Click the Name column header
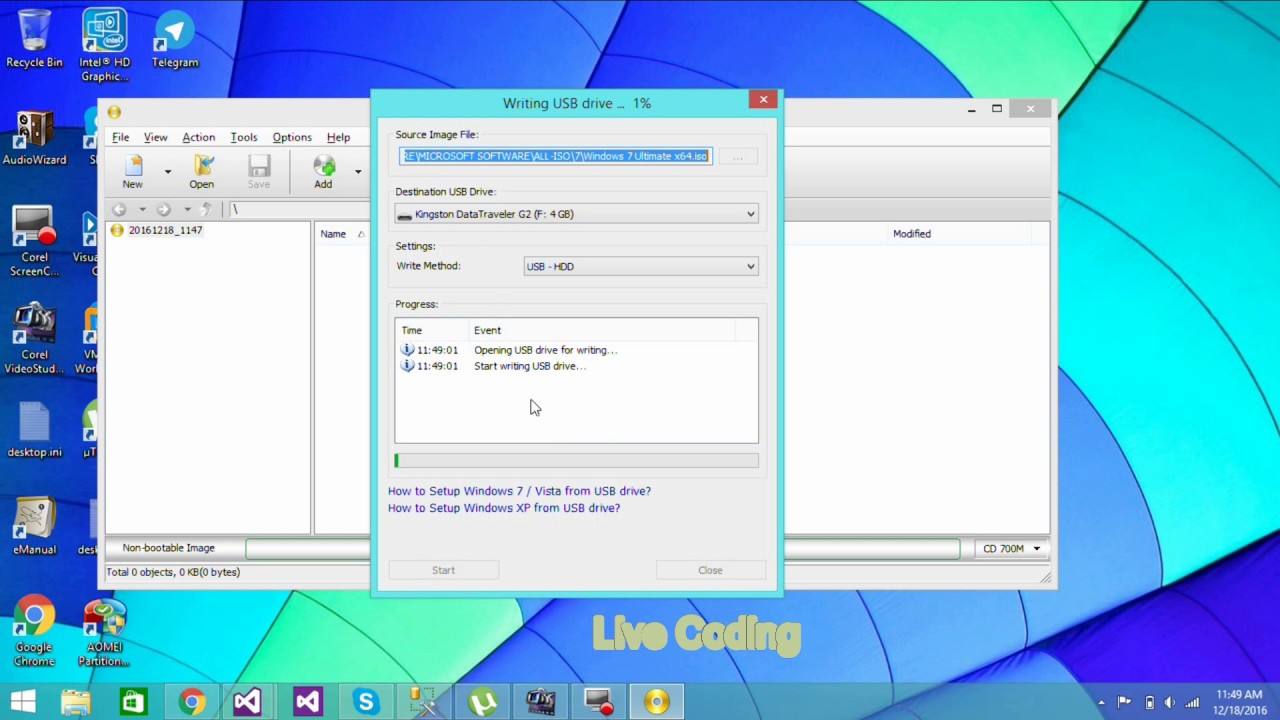The height and width of the screenshot is (720, 1280). click(333, 234)
